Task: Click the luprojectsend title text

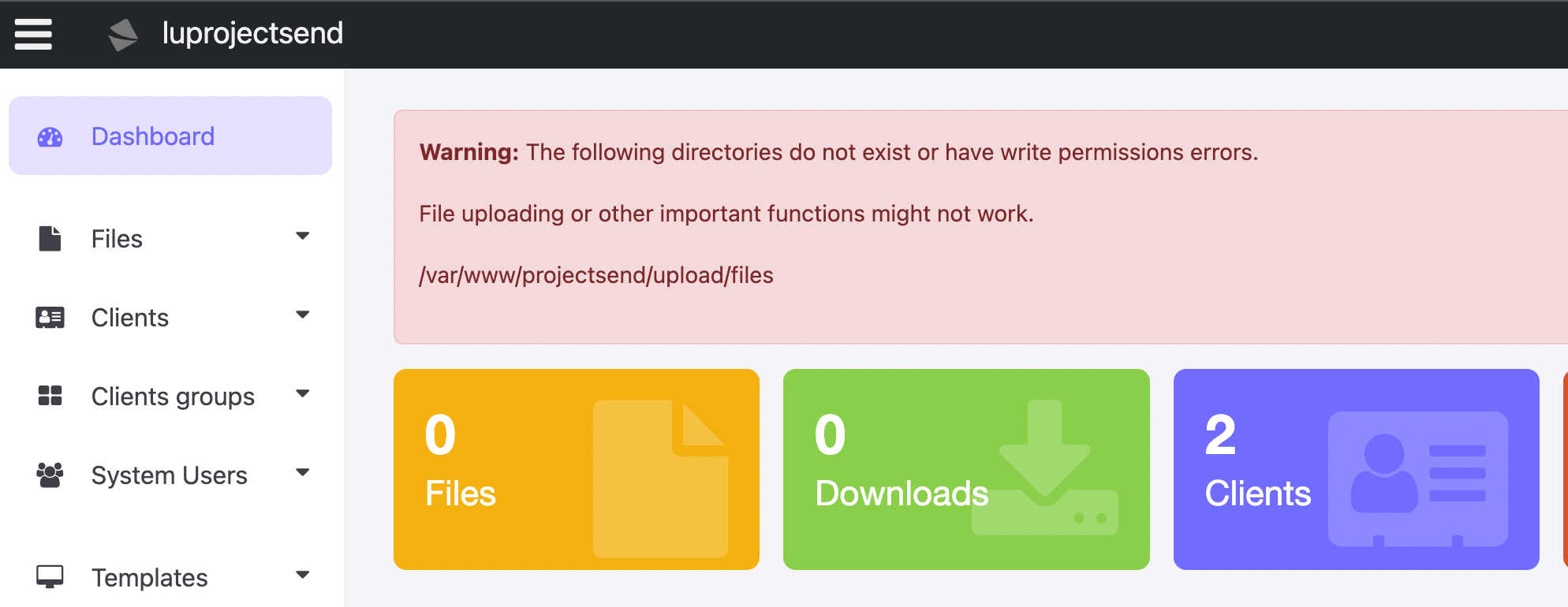Action: (252, 34)
